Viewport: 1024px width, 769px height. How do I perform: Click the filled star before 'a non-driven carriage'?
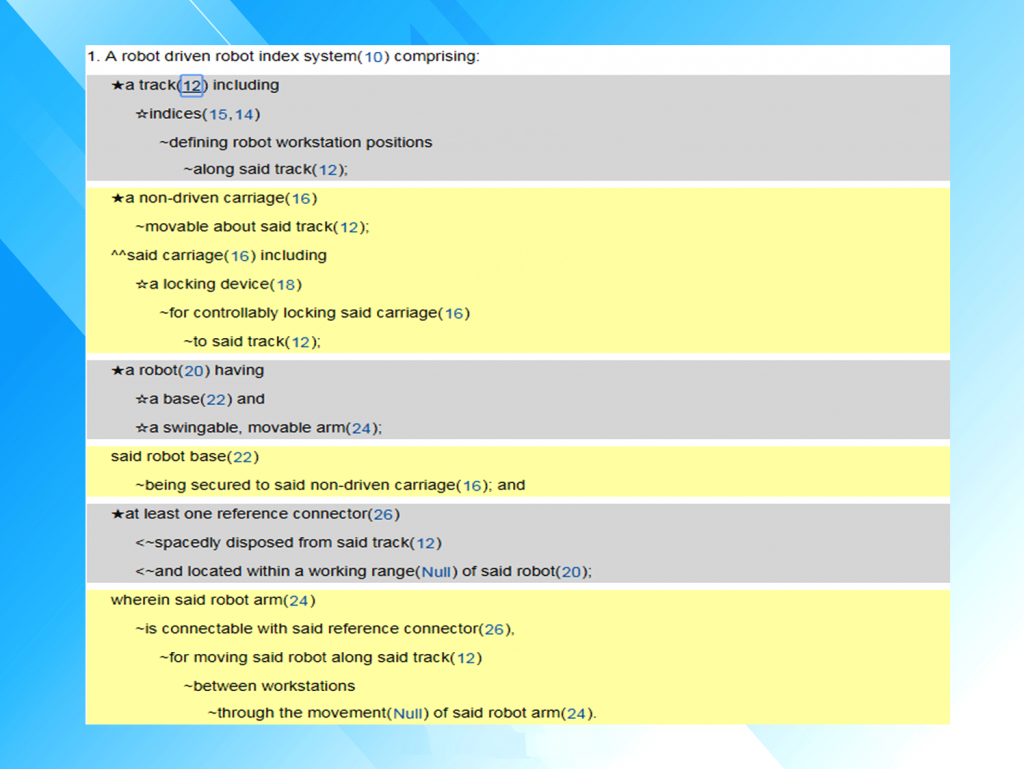[x=118, y=198]
